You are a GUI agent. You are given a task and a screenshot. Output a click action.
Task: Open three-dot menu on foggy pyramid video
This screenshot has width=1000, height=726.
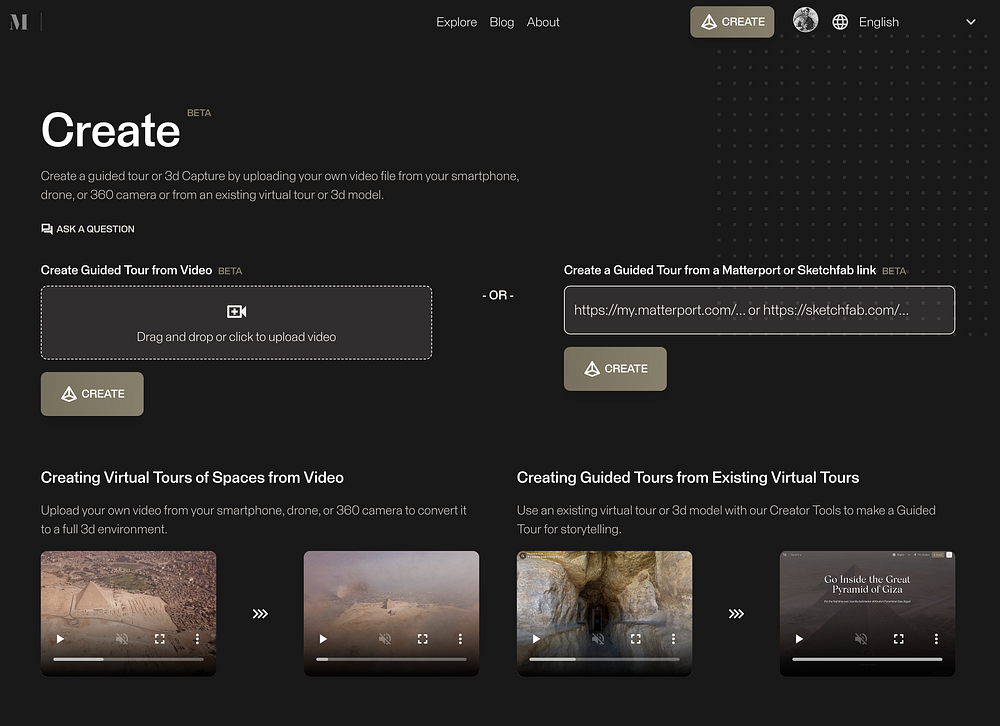pos(460,639)
